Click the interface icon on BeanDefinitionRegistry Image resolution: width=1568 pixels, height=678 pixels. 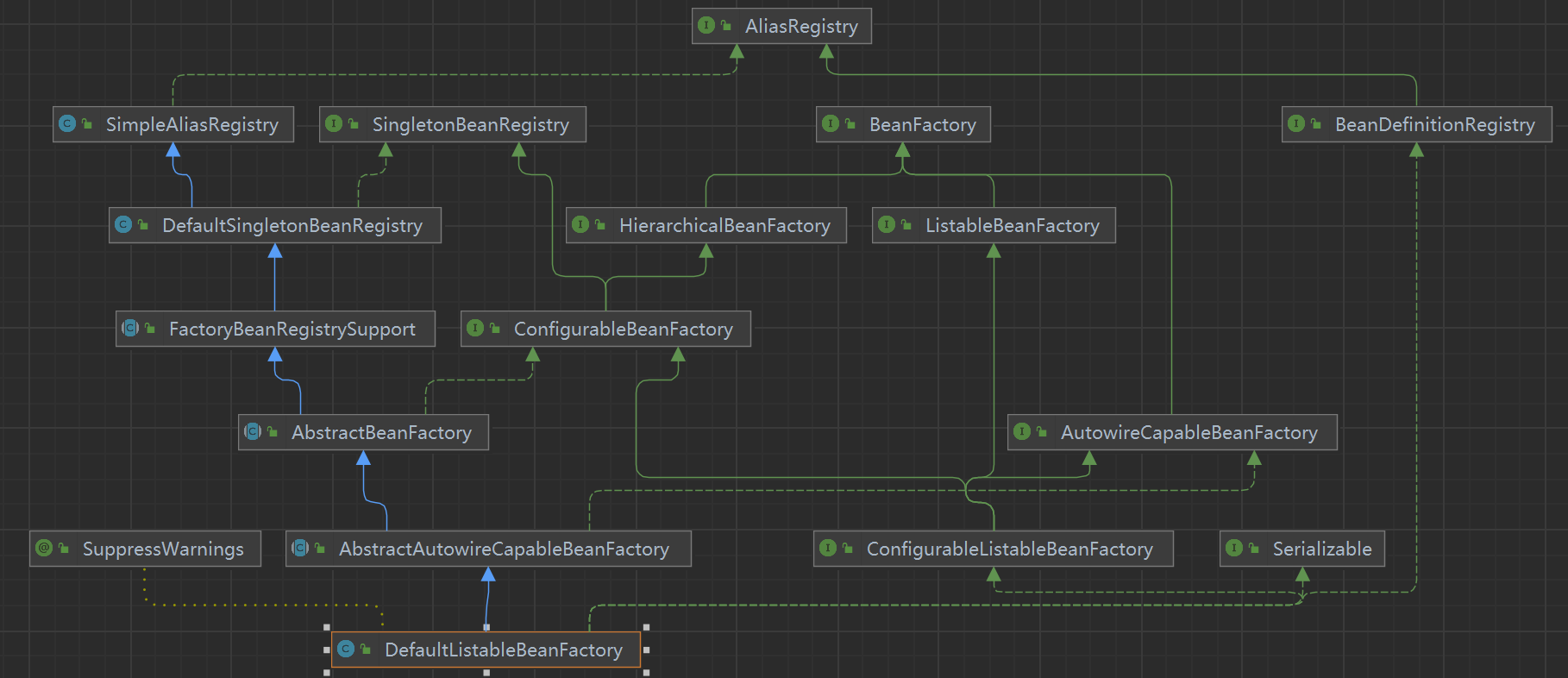pyautogui.click(x=1296, y=124)
